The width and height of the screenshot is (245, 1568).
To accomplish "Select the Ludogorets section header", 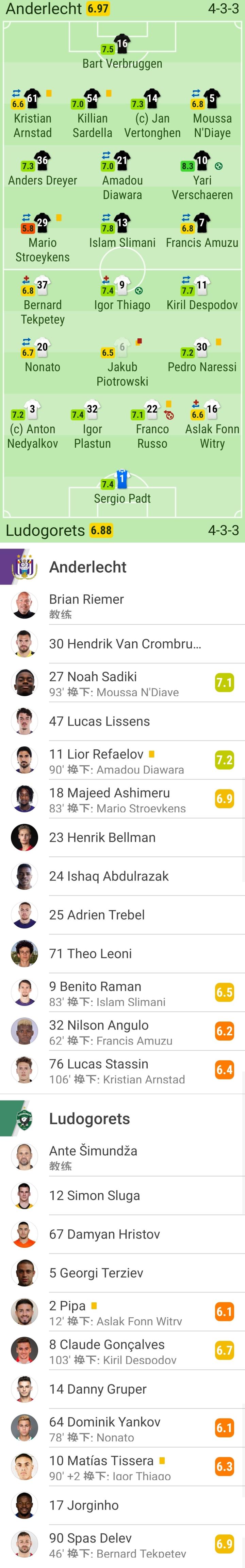I will (x=89, y=1118).
